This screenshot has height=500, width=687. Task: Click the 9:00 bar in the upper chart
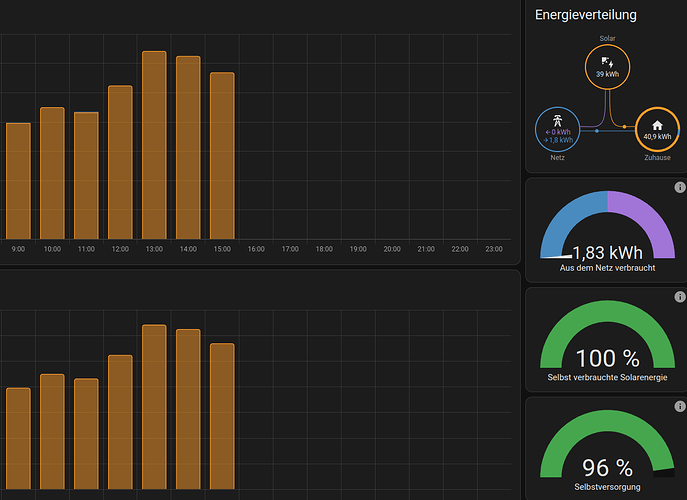(x=19, y=180)
